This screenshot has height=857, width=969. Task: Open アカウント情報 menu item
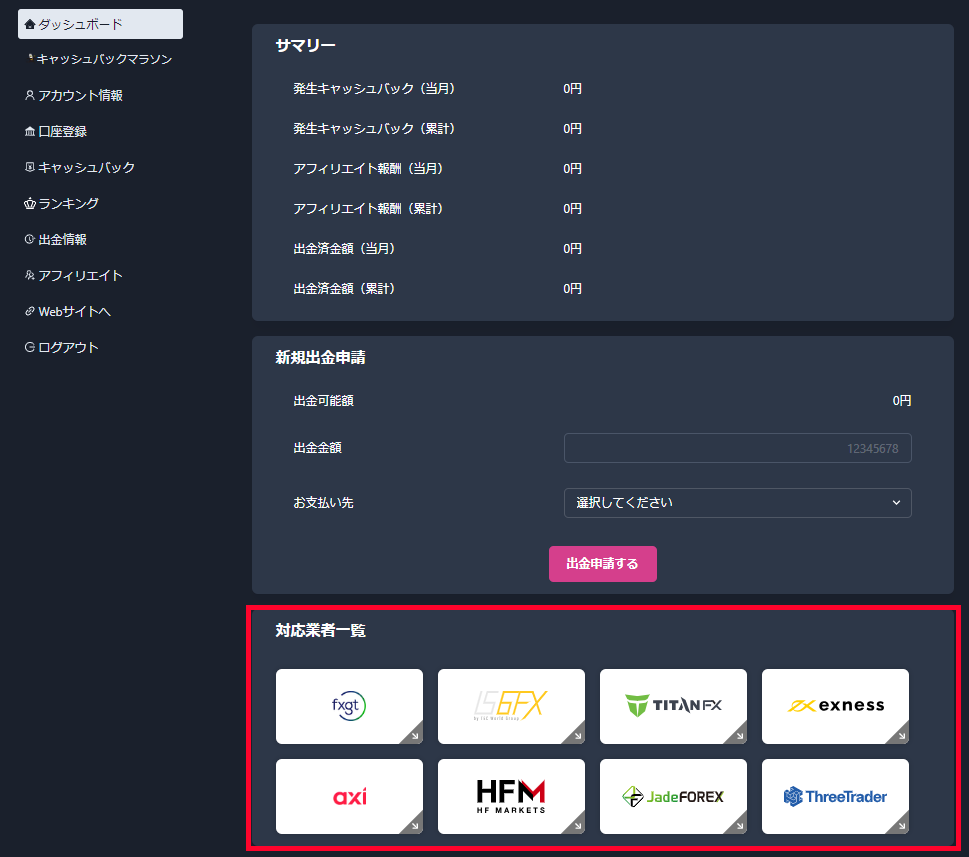coord(80,96)
